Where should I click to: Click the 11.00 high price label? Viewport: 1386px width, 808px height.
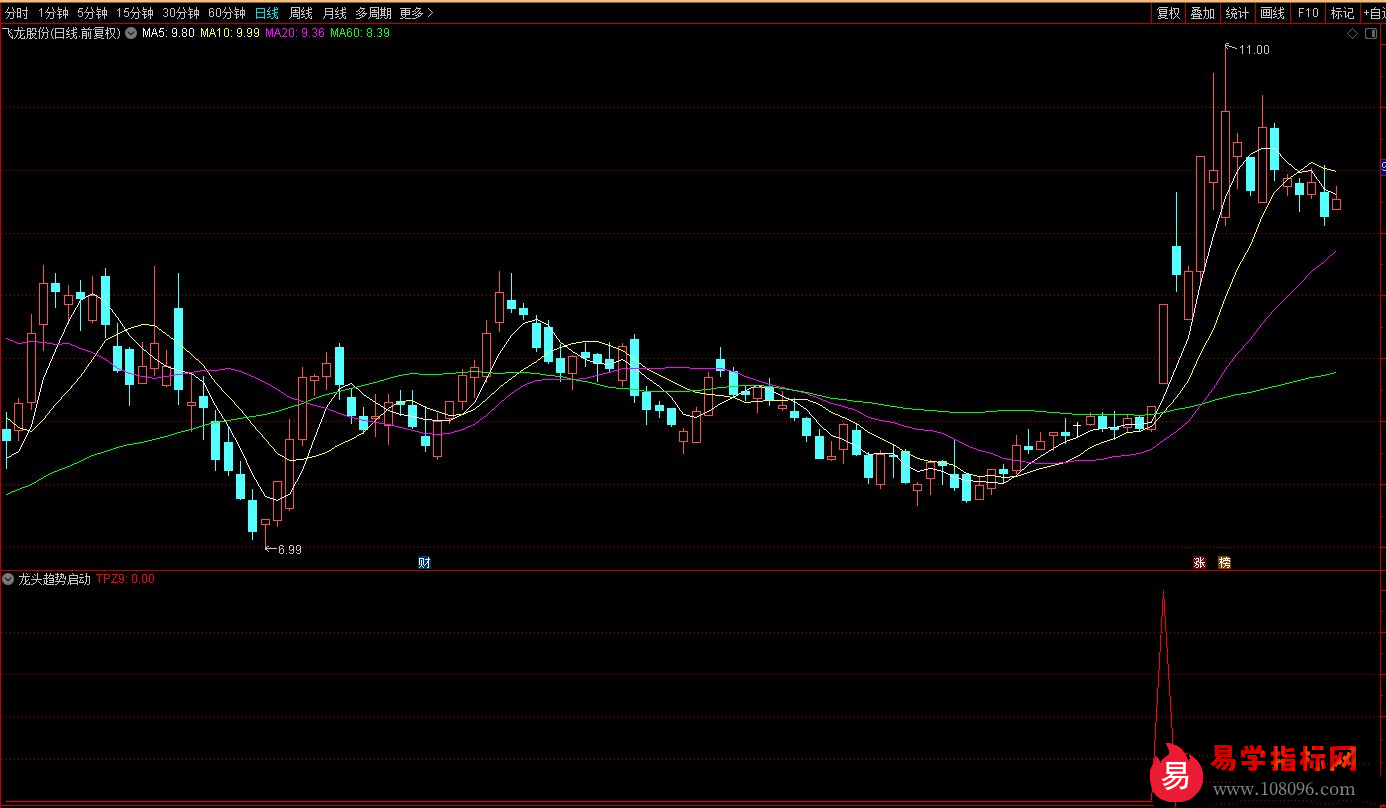tap(1254, 50)
